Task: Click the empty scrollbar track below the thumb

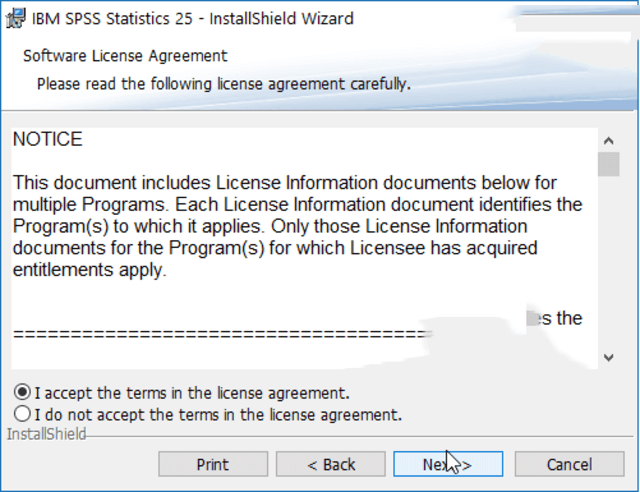Action: (x=608, y=260)
